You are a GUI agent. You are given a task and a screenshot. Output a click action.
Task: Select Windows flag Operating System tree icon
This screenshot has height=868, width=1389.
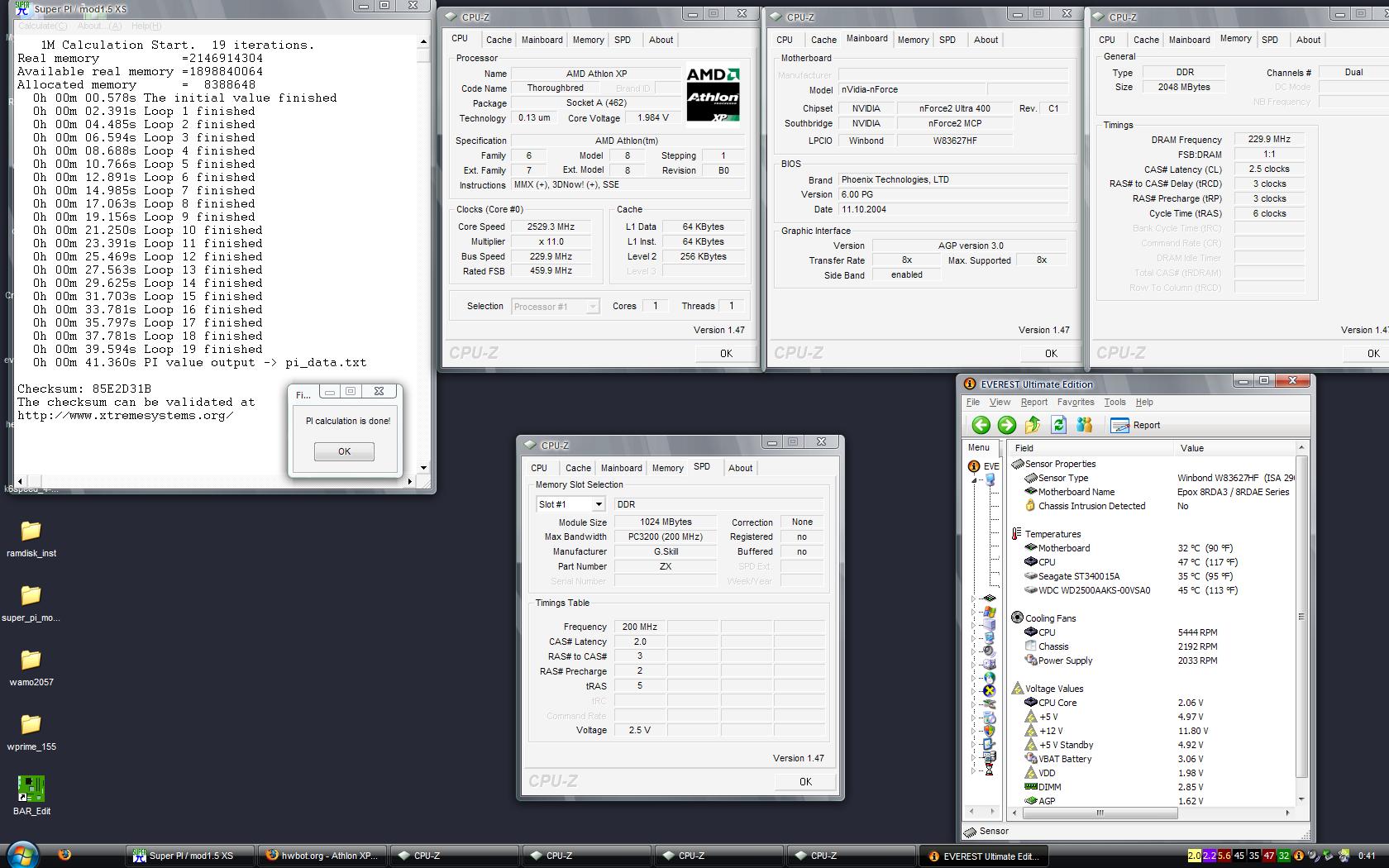tap(989, 611)
